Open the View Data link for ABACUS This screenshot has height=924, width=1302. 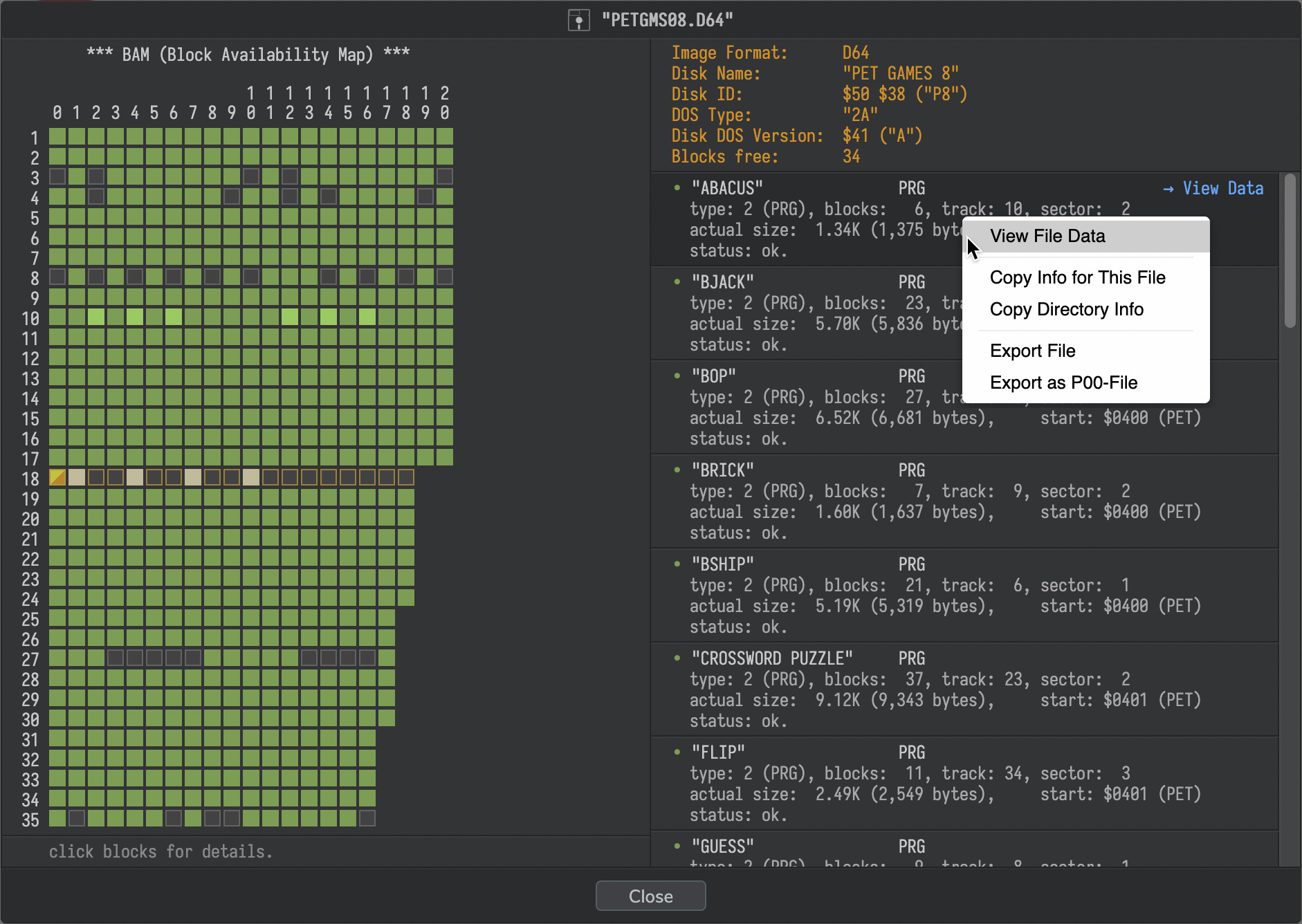pos(1213,189)
